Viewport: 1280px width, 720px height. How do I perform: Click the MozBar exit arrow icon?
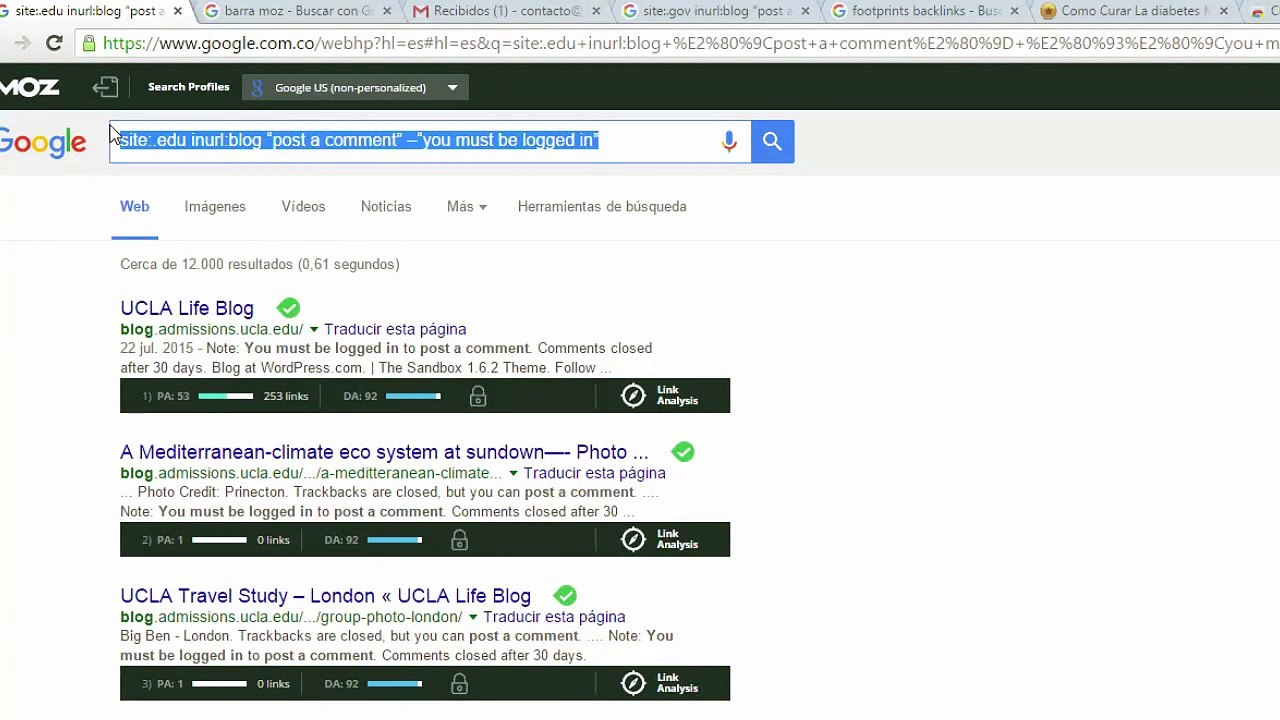click(105, 88)
